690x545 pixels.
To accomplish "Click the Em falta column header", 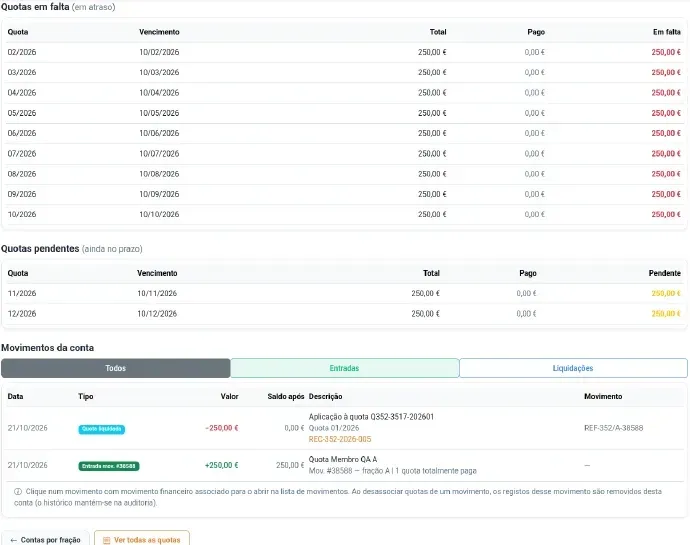I will (x=667, y=32).
